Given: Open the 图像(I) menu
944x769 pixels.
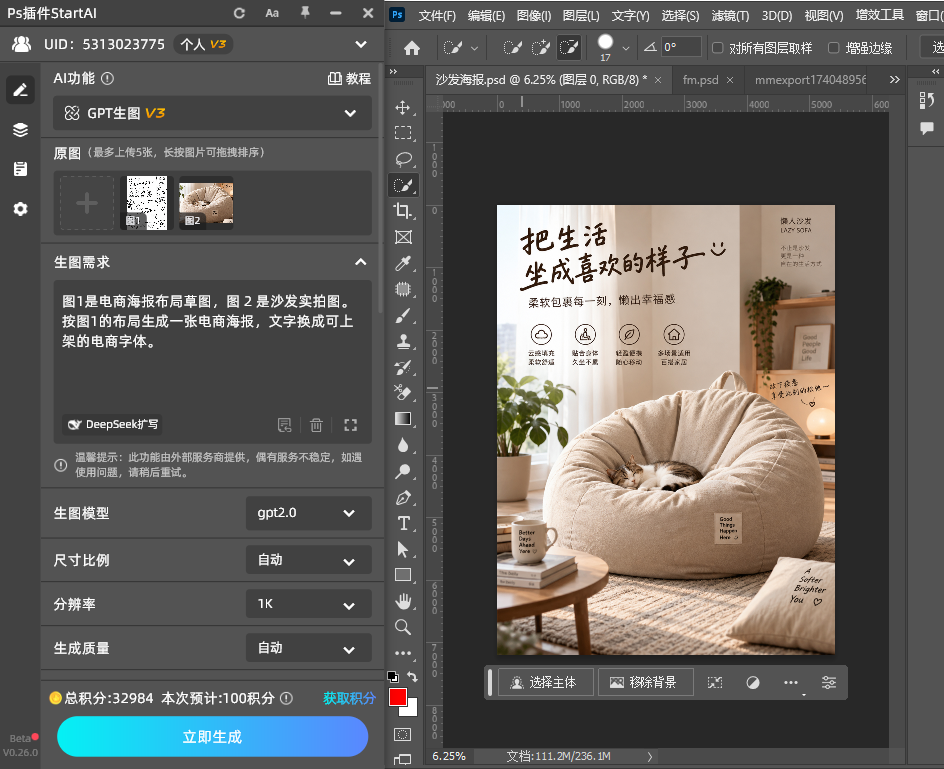Looking at the screenshot, I should pyautogui.click(x=533, y=15).
